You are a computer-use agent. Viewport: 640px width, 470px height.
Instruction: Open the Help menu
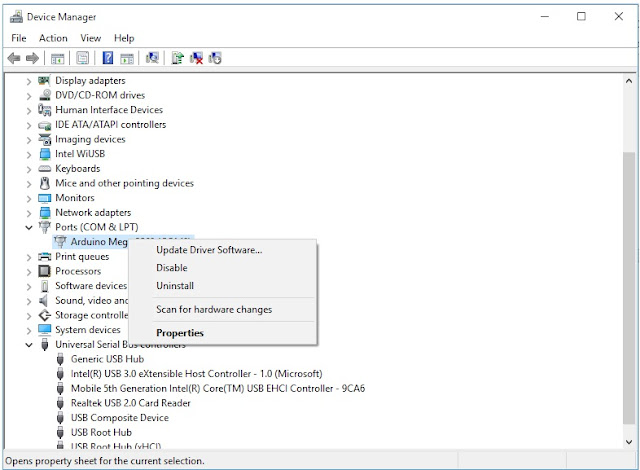124,38
